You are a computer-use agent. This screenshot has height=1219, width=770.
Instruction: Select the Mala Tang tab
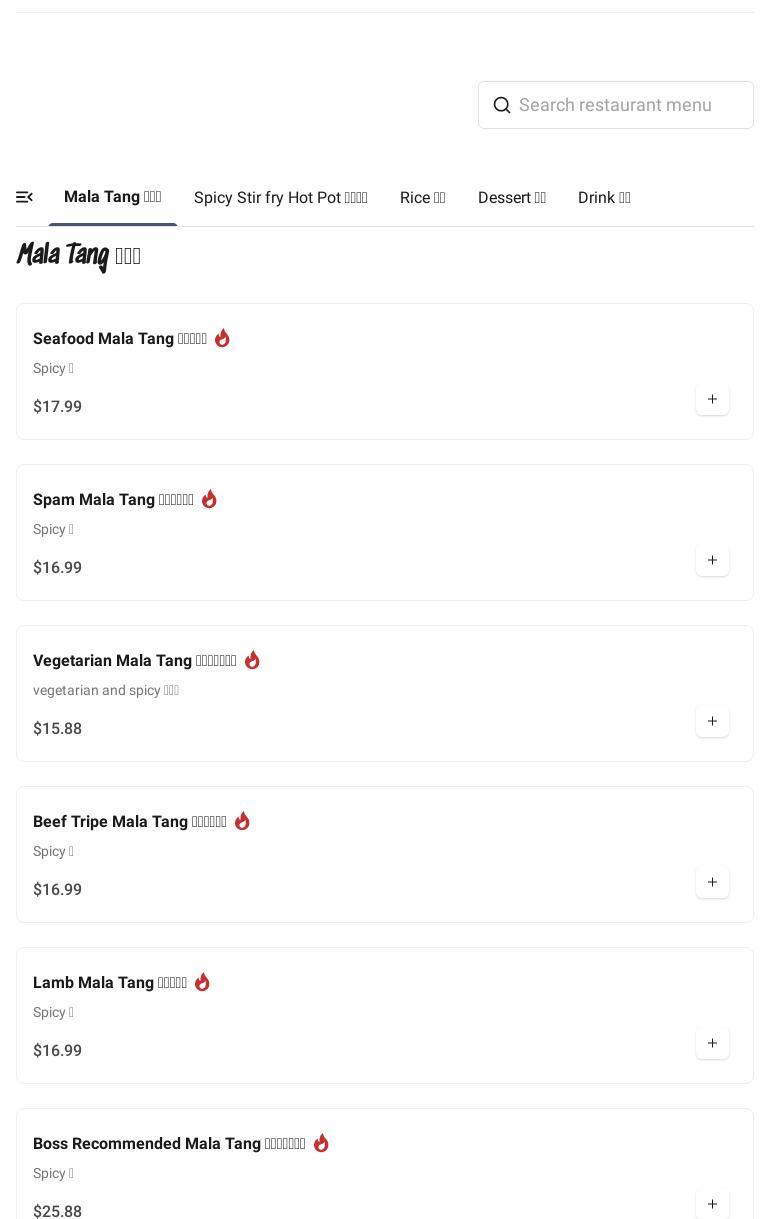pos(112,197)
